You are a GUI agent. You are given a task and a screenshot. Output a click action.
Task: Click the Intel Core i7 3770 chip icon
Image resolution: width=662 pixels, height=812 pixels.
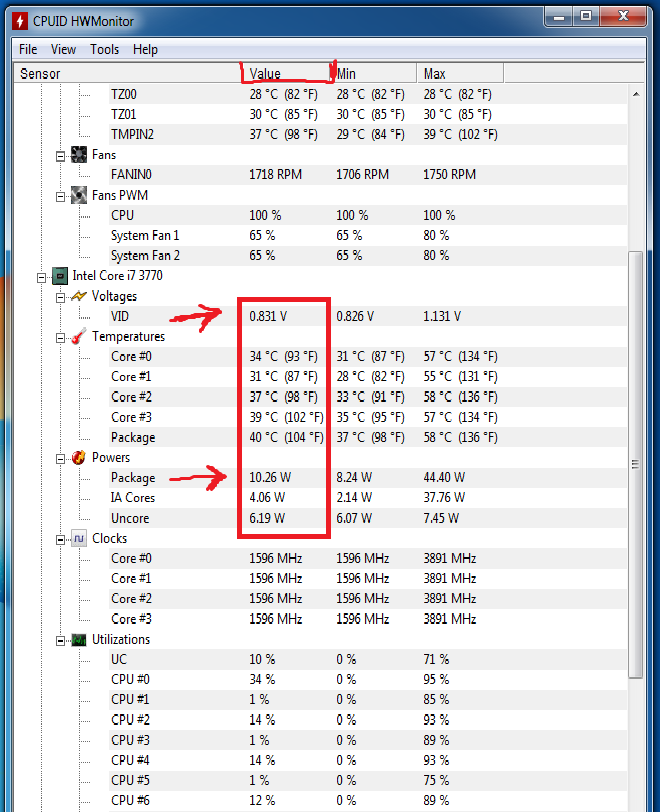tap(60, 276)
